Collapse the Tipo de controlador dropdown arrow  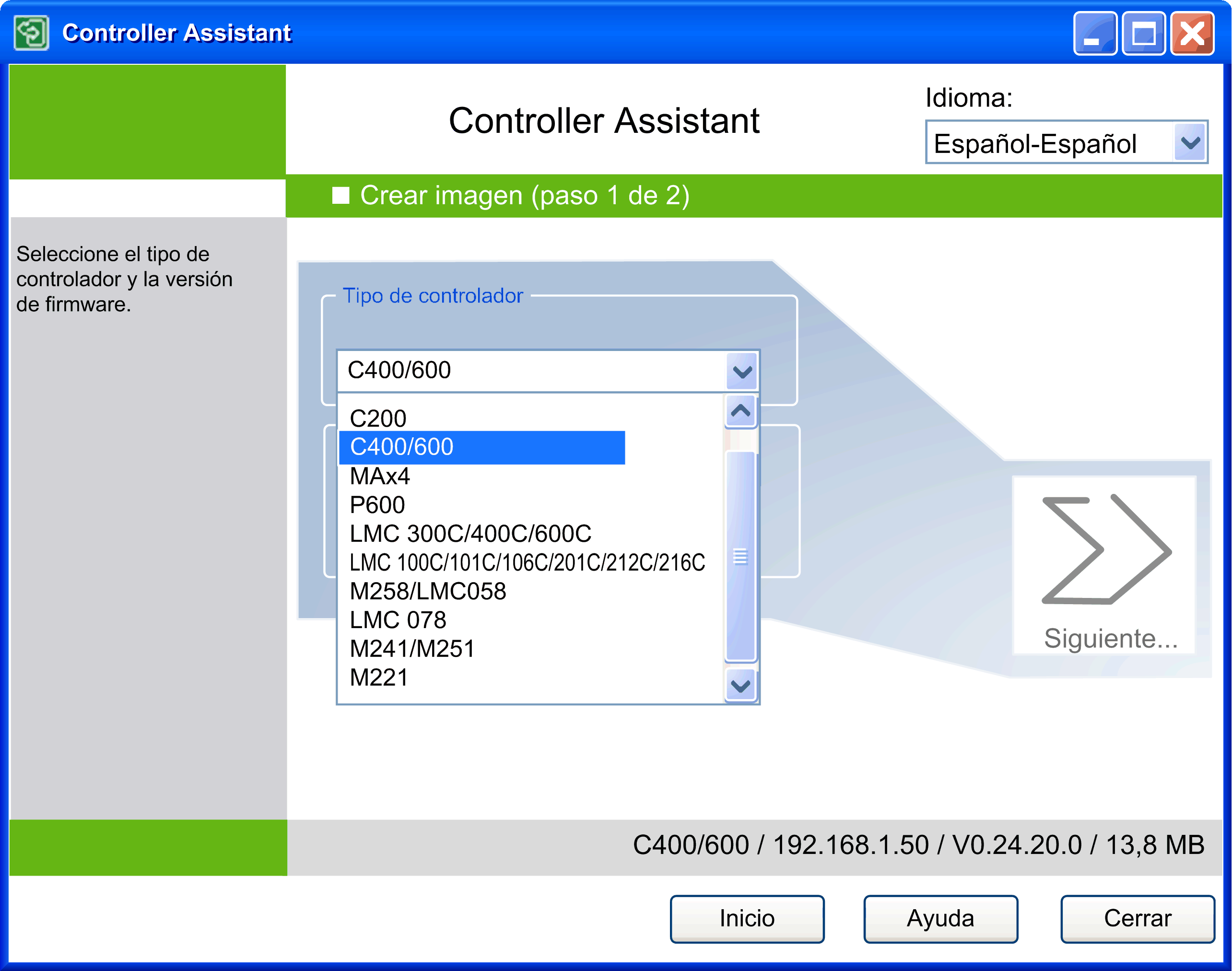(742, 371)
